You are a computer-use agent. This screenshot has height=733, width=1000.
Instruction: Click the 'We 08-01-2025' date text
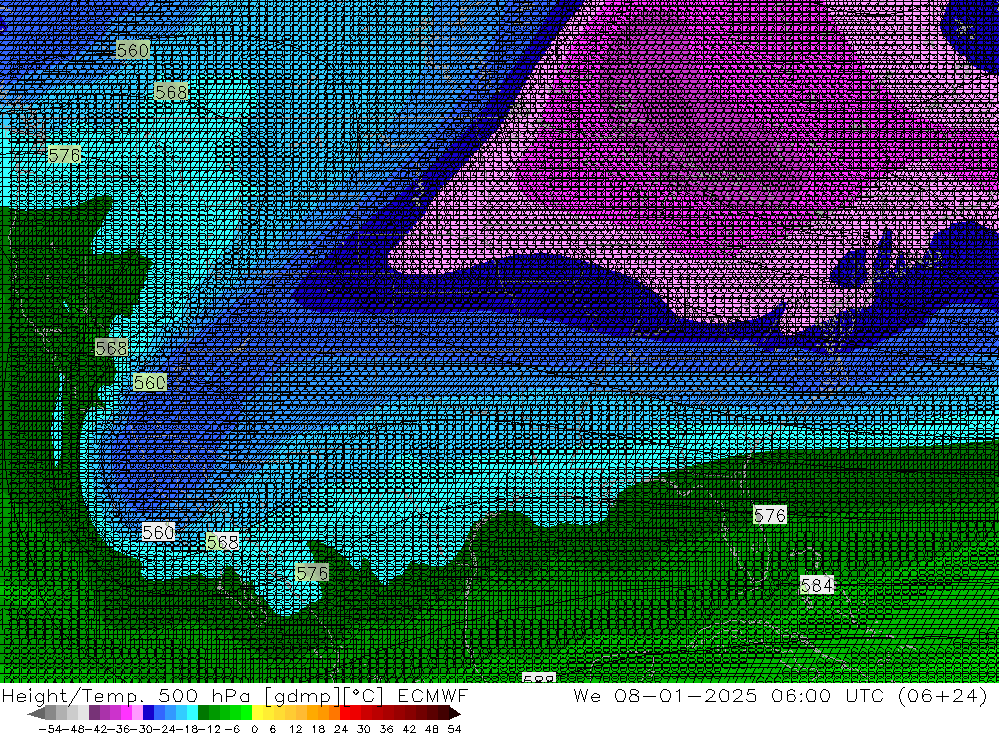665,695
